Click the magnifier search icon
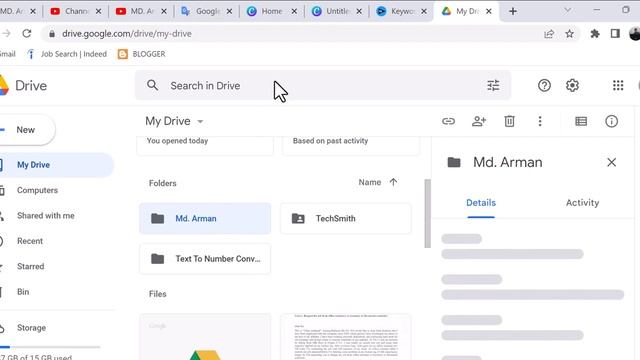The image size is (640, 360). [x=152, y=85]
